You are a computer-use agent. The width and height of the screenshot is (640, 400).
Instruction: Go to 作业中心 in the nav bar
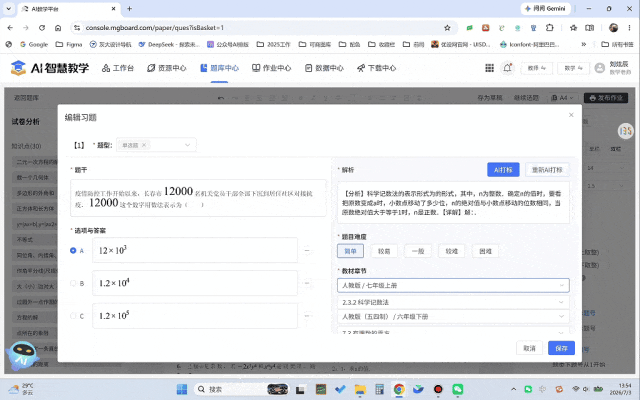pyautogui.click(x=271, y=68)
